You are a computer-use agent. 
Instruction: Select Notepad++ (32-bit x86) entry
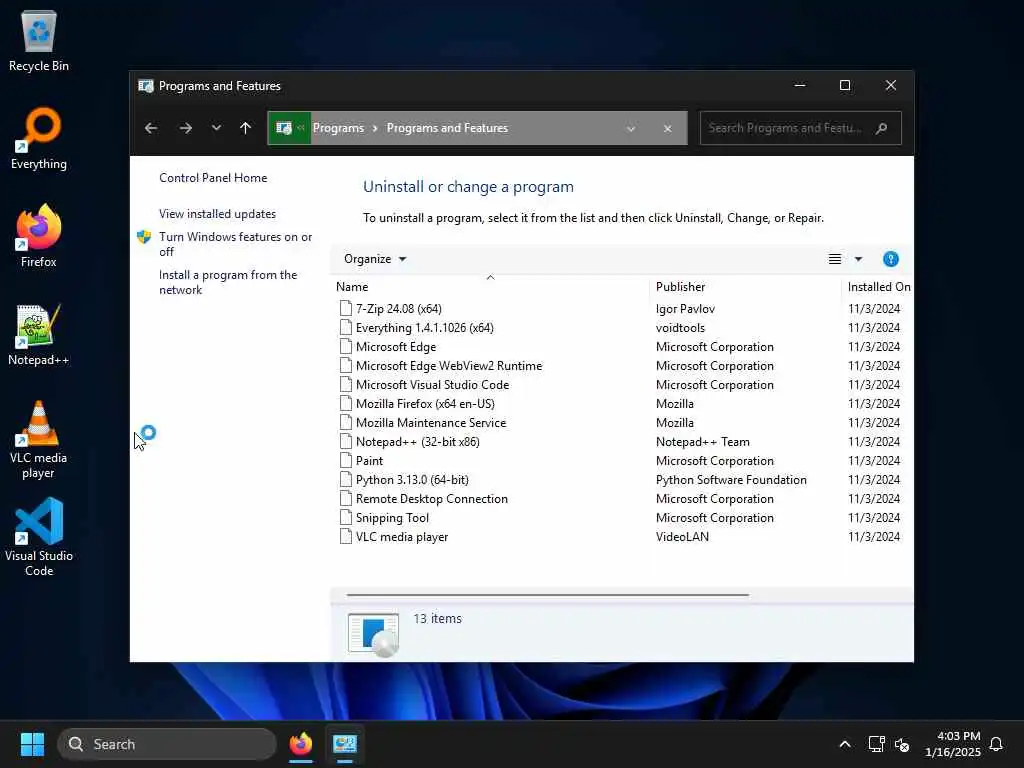[x=417, y=441]
